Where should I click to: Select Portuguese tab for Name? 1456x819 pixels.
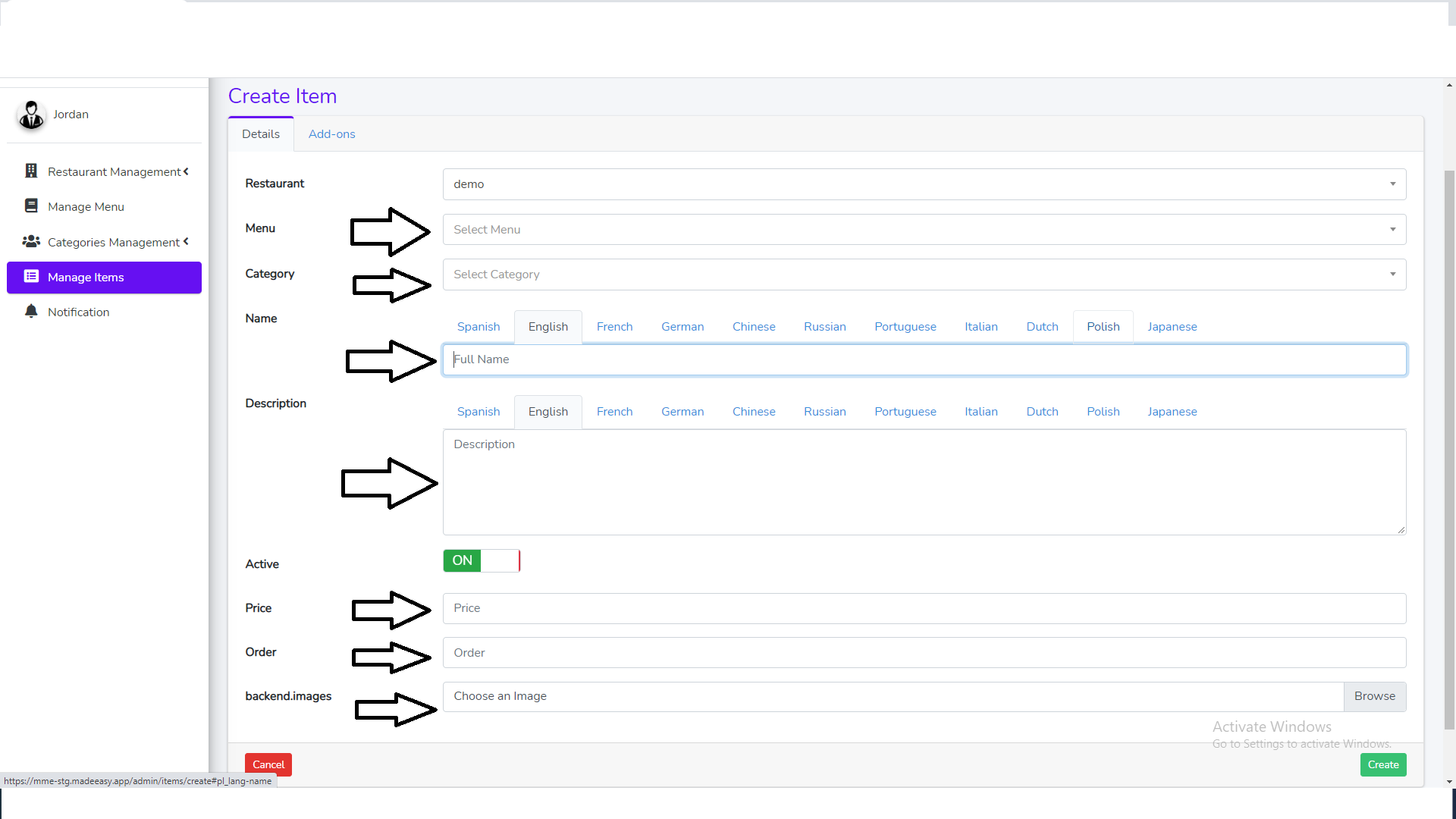coord(905,327)
